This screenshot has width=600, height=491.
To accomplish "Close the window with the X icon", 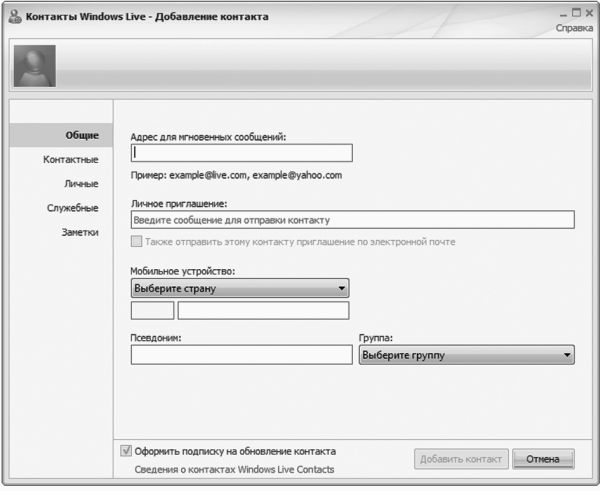I will point(587,13).
